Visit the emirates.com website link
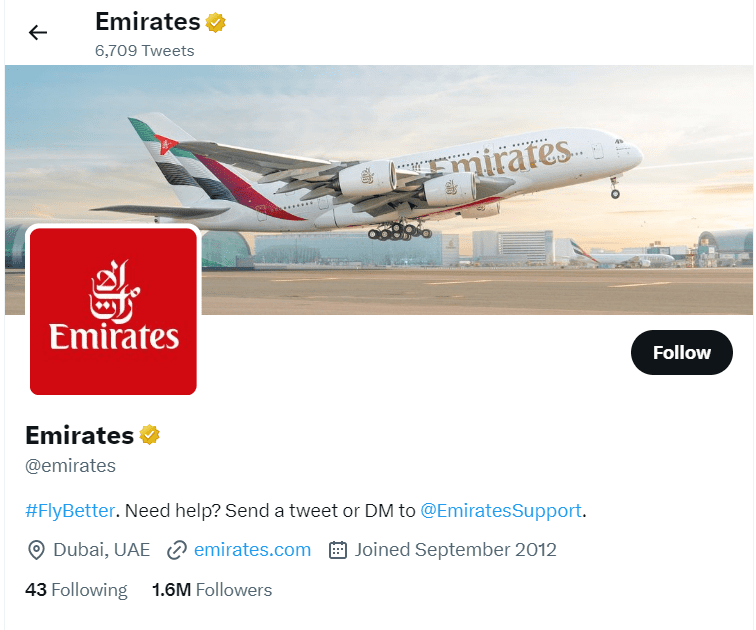Viewport: 756px width, 630px height. tap(252, 550)
